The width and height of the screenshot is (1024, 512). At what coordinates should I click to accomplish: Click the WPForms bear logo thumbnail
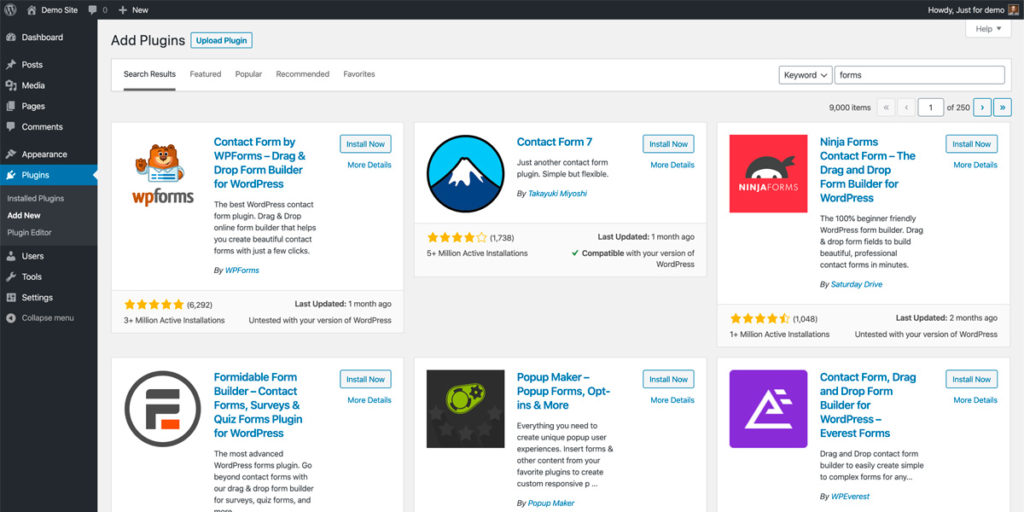[163, 174]
